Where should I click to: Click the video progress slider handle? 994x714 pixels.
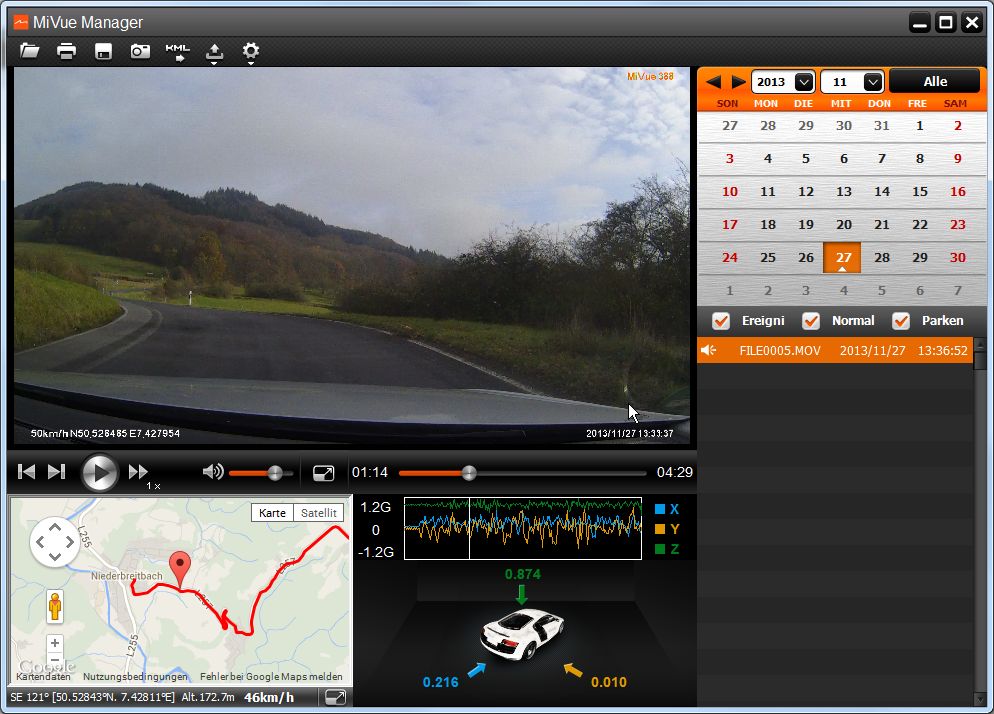pos(468,473)
